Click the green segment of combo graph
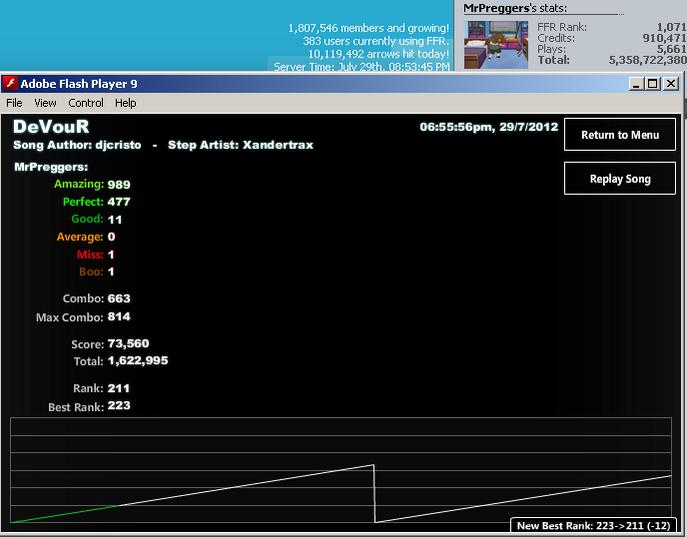687x537 pixels. (64, 513)
